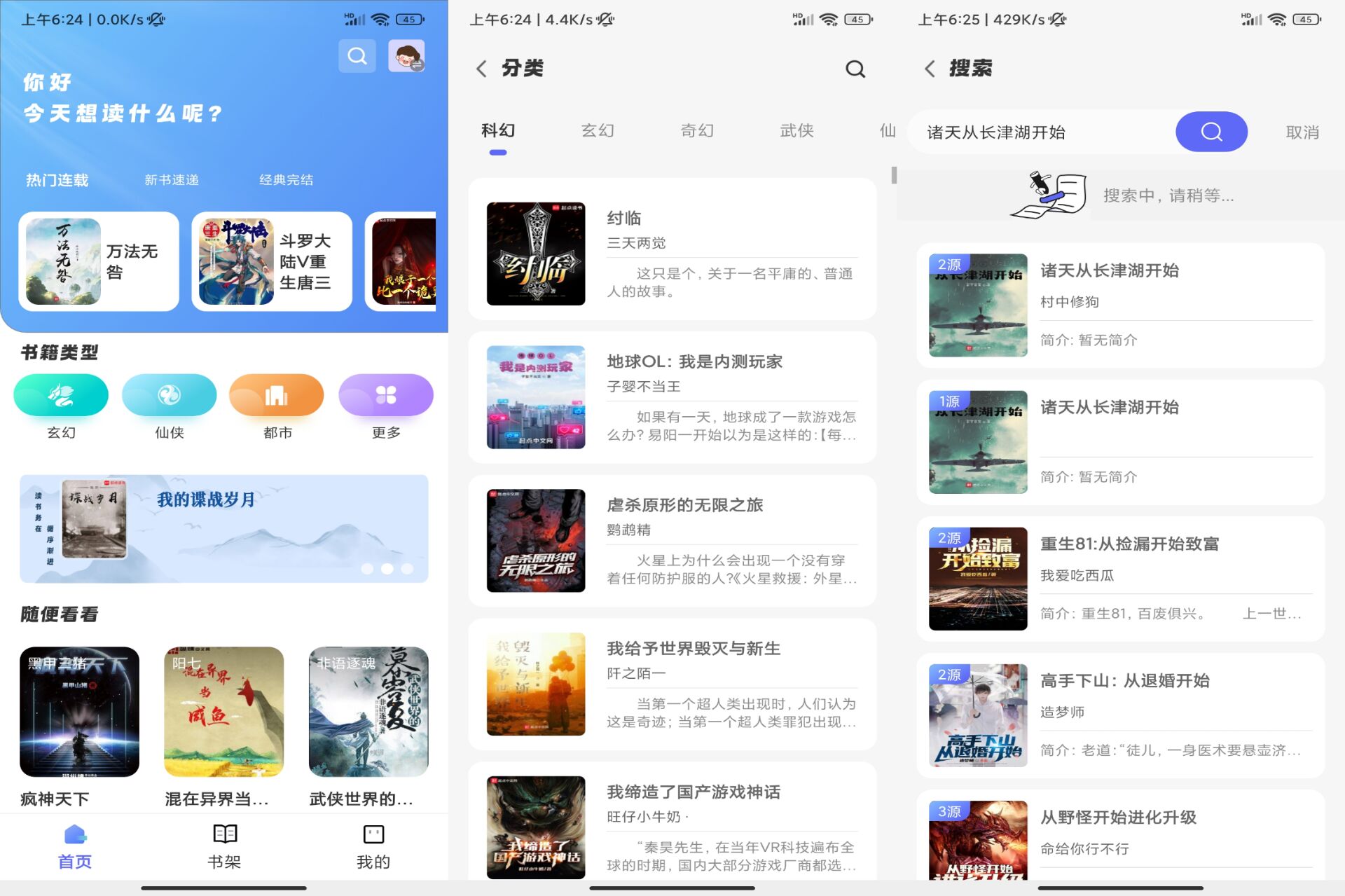This screenshot has height=896, width=1345.
Task: Switch to the 新书速递 tab
Action: pos(172,180)
